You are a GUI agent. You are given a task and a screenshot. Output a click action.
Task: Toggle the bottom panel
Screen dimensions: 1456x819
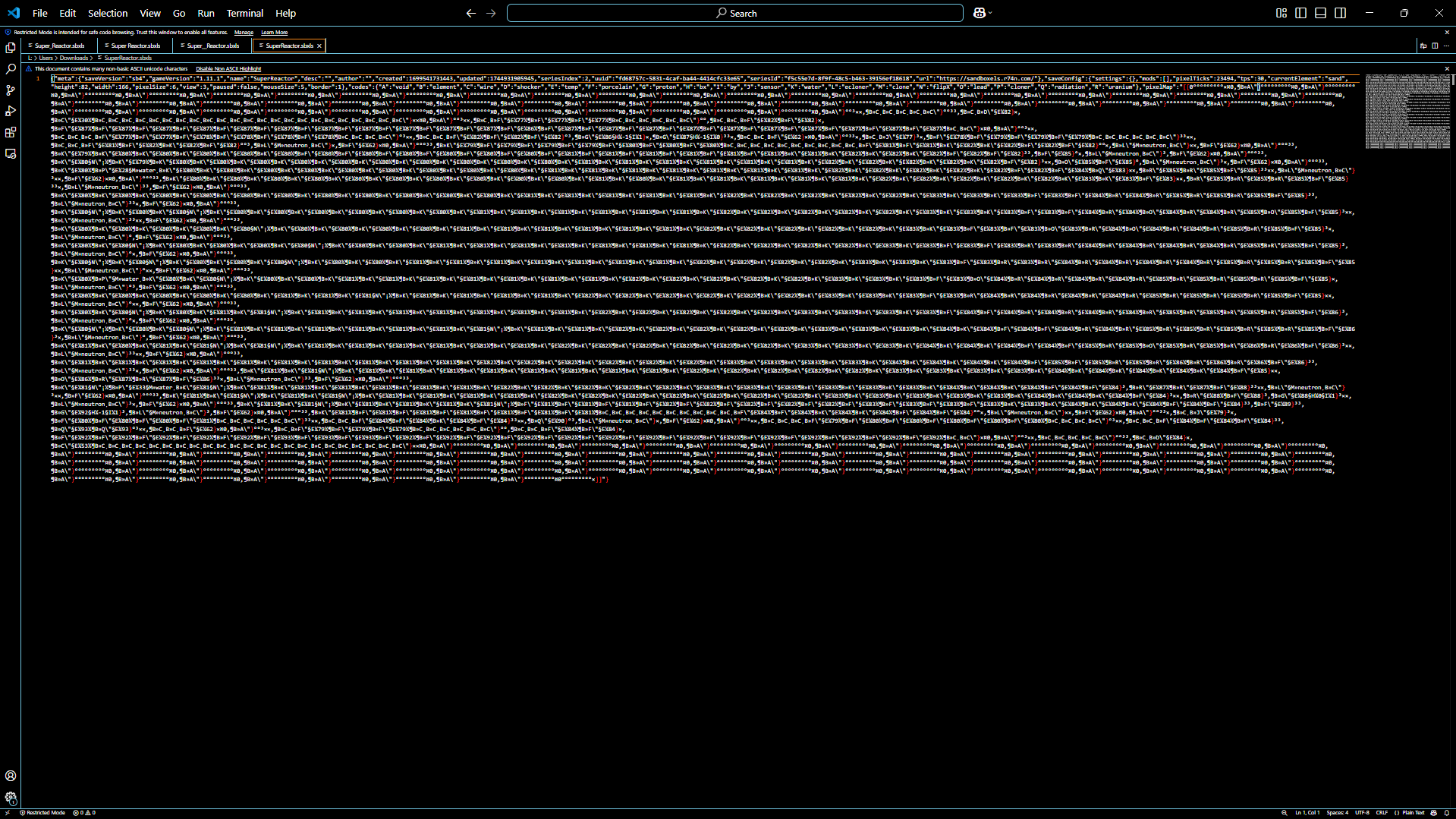point(1321,13)
